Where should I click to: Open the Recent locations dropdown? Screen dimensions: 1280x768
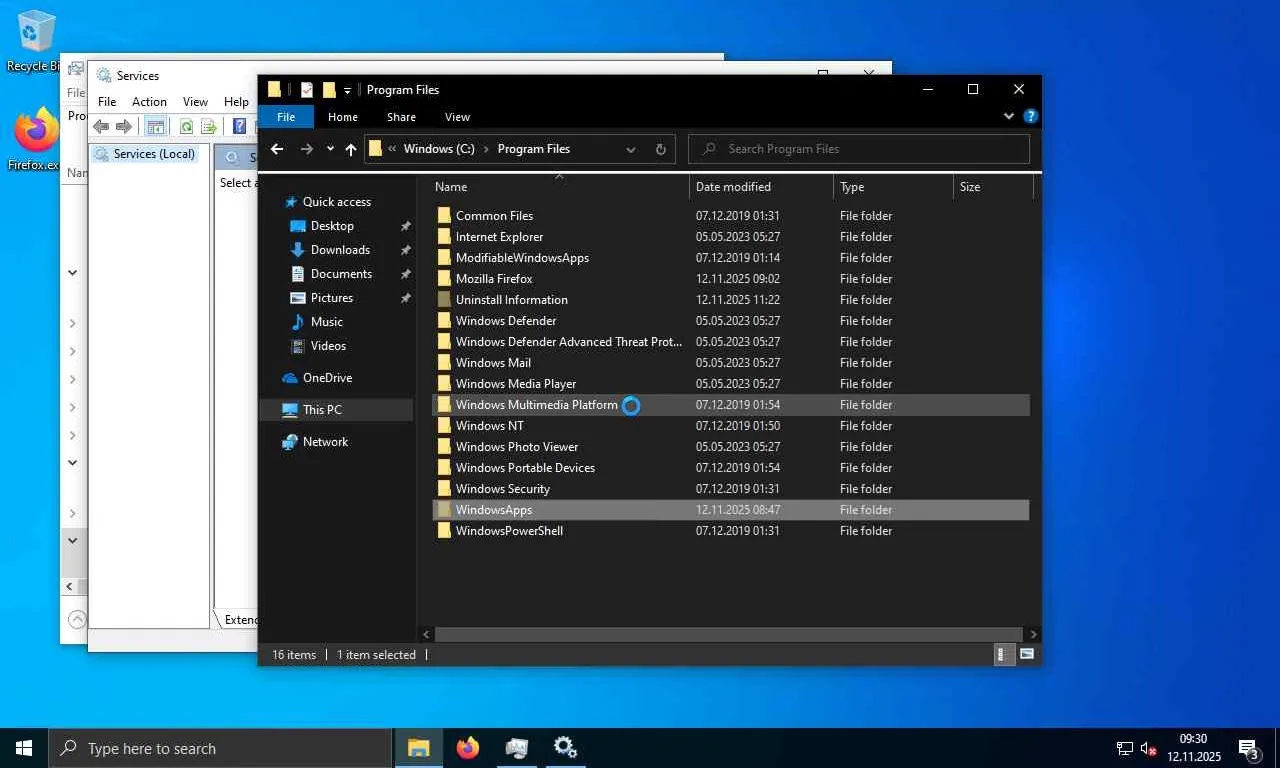[330, 149]
